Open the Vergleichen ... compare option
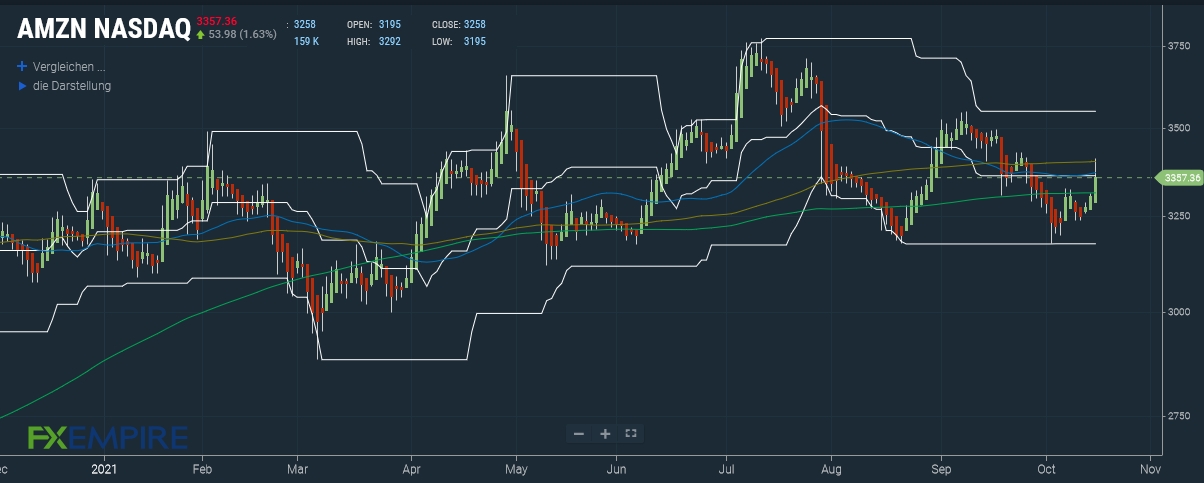 click(69, 67)
